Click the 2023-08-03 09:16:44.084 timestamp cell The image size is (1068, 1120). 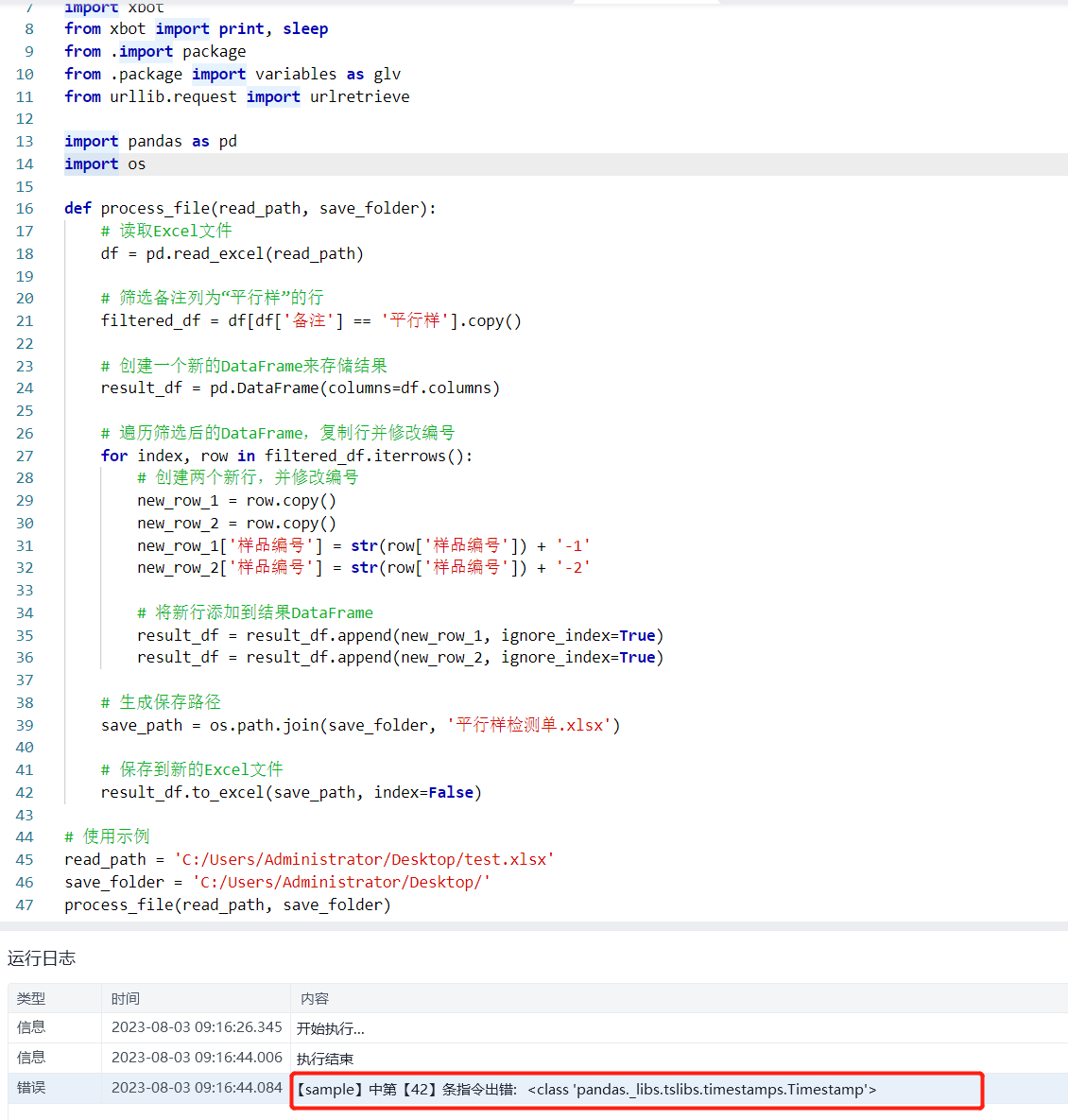(x=197, y=1088)
